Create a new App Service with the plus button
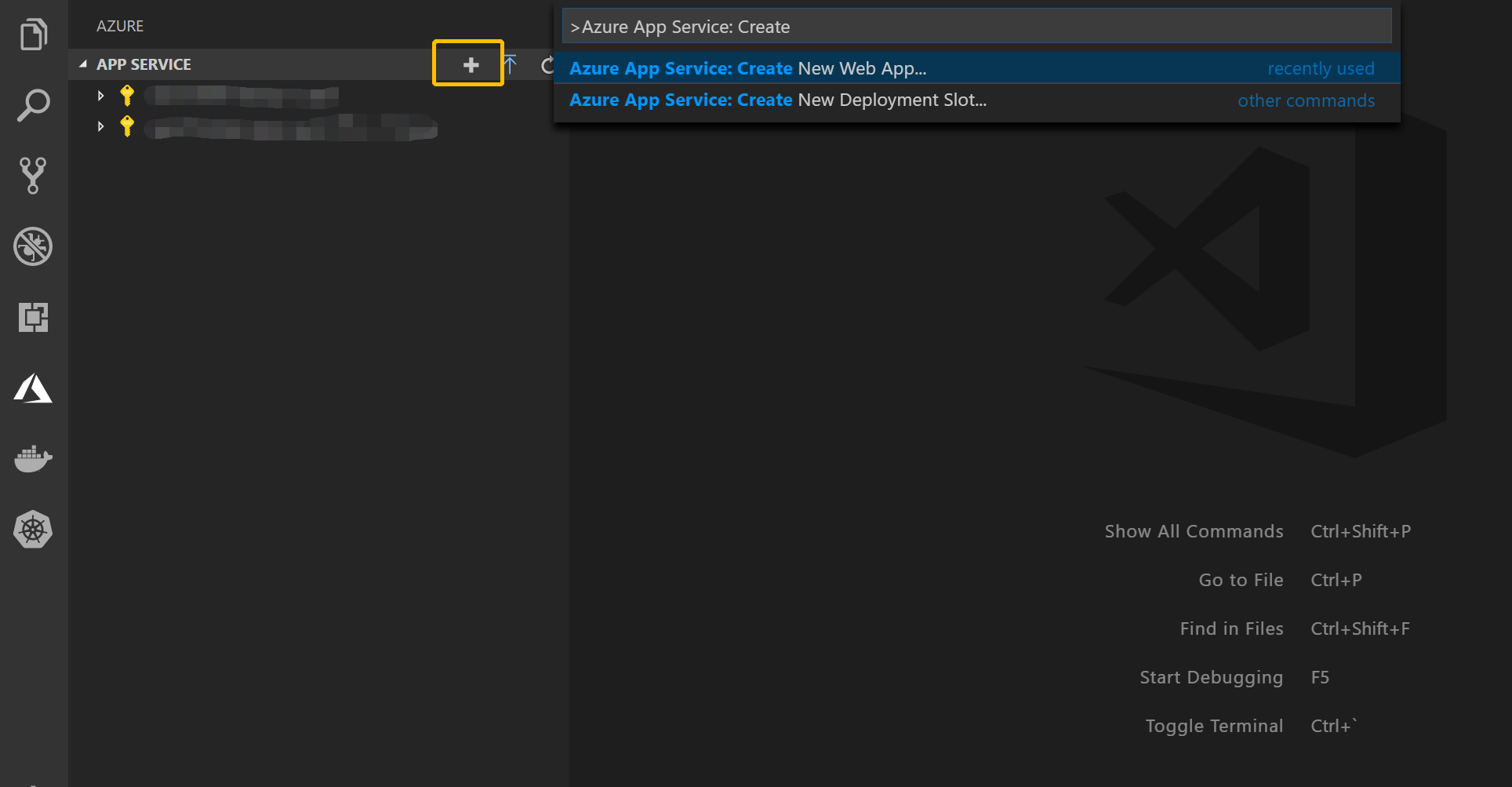 click(467, 64)
